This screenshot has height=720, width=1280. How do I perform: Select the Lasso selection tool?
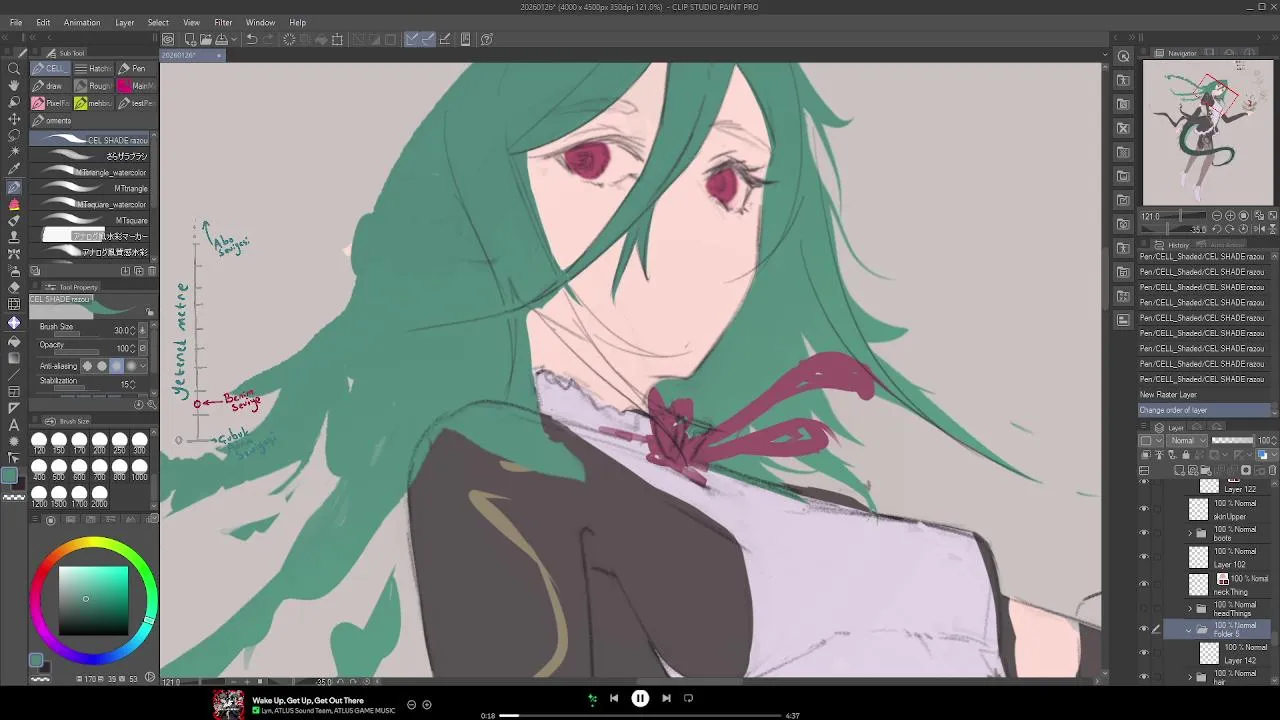click(14, 136)
